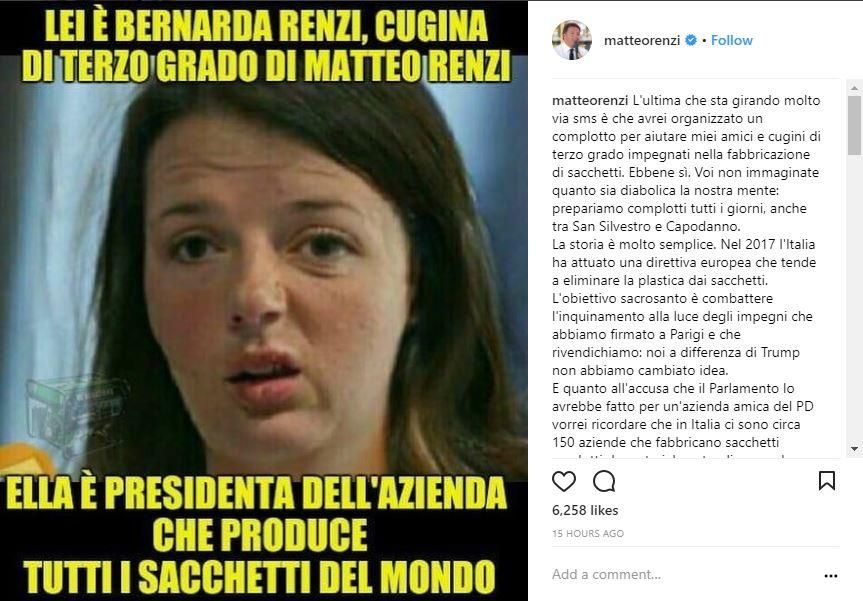Open the three-dots more options menu
863x601 pixels.
pyautogui.click(x=831, y=576)
